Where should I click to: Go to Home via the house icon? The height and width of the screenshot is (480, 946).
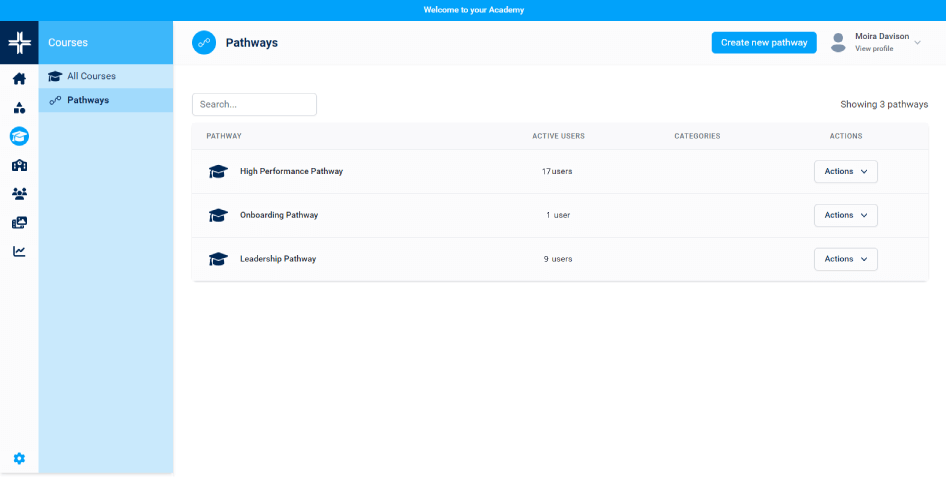click(19, 79)
